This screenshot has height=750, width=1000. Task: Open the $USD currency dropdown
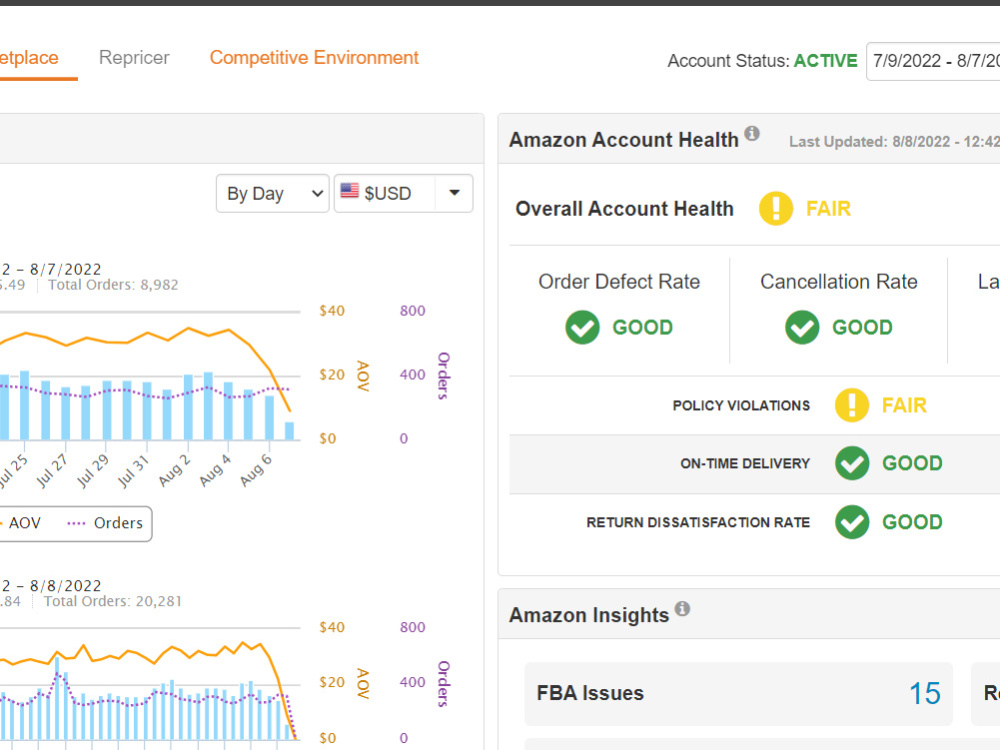454,193
